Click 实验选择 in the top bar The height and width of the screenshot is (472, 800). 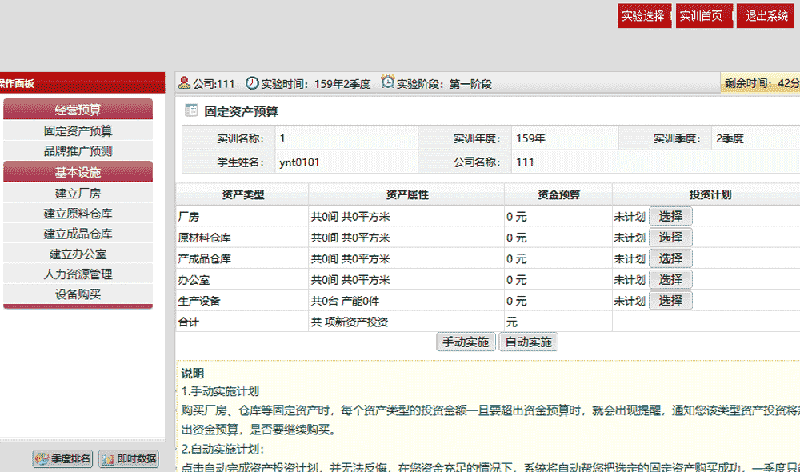(x=642, y=17)
